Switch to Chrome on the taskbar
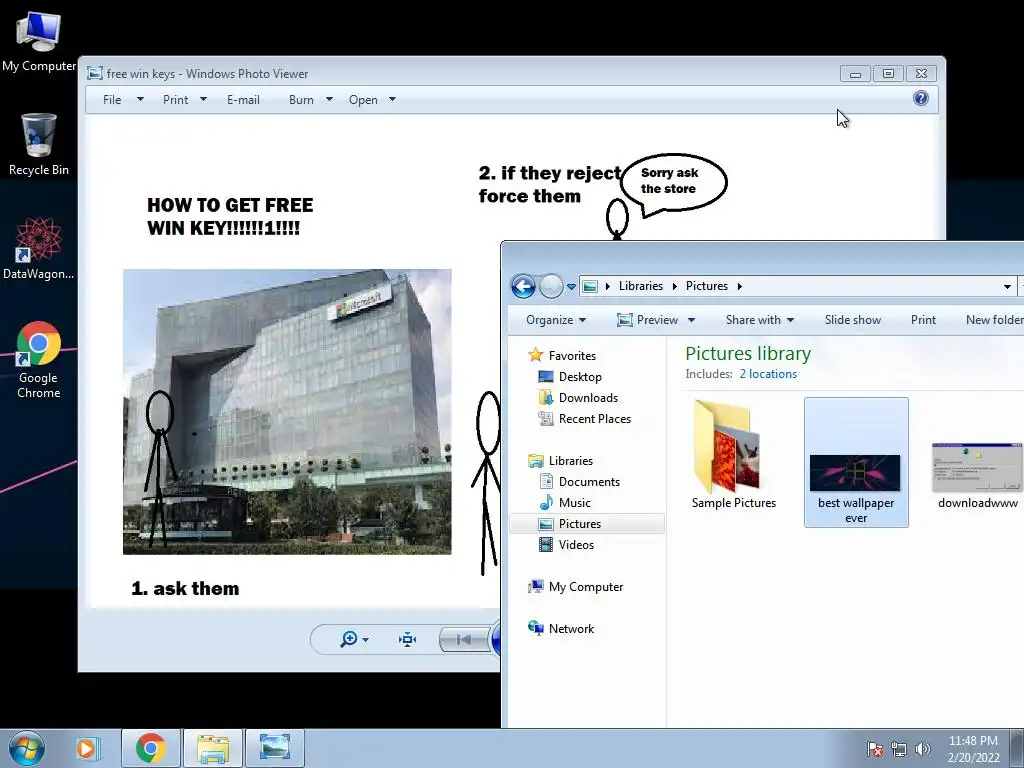 [x=150, y=748]
